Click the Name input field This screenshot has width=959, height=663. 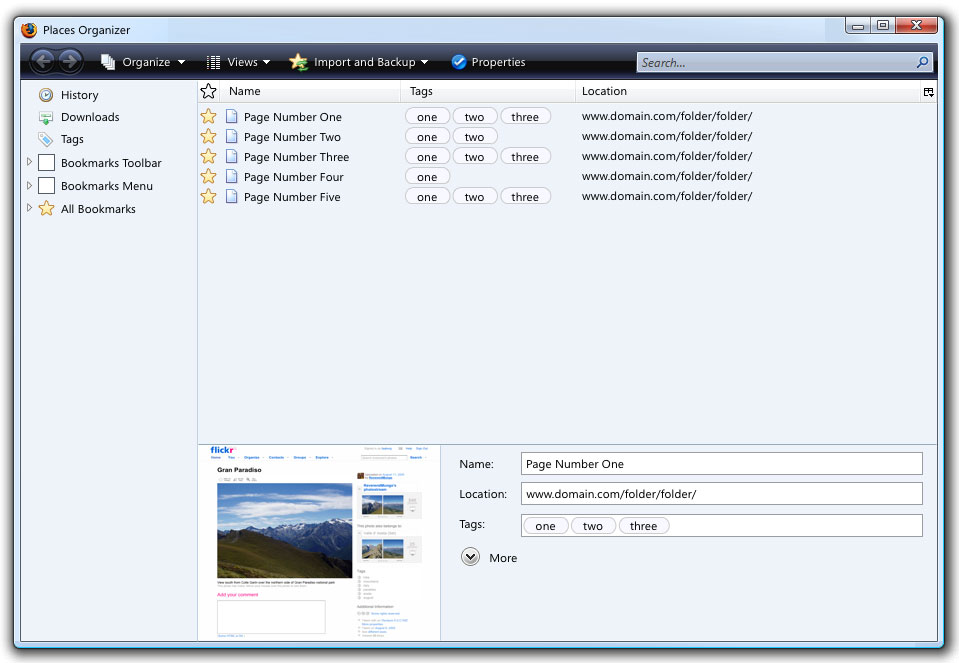tap(721, 464)
